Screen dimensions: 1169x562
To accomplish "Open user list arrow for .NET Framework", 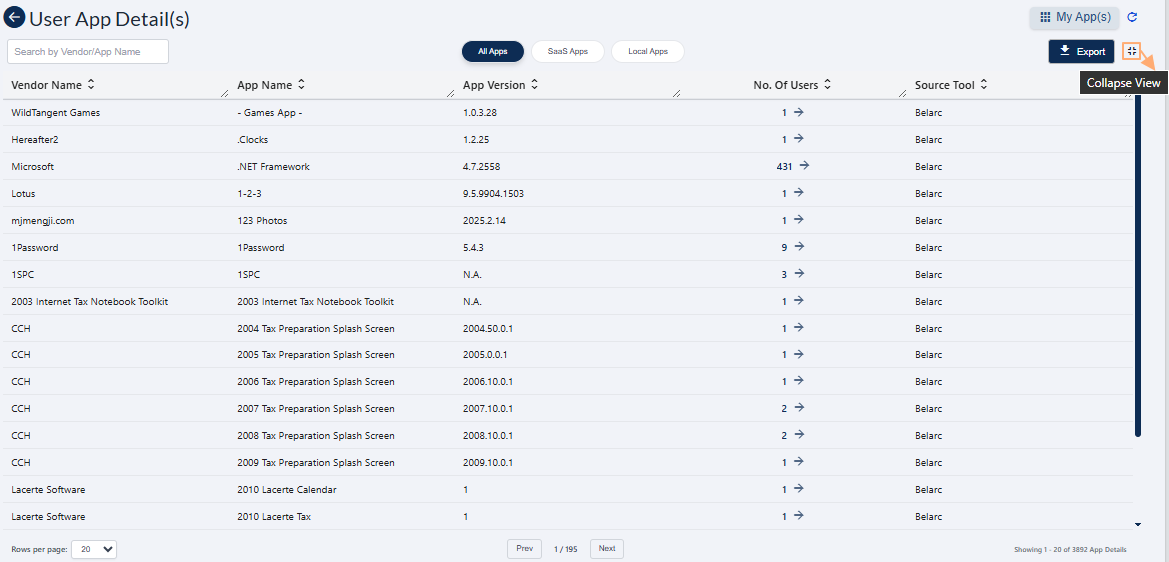I will point(804,166).
